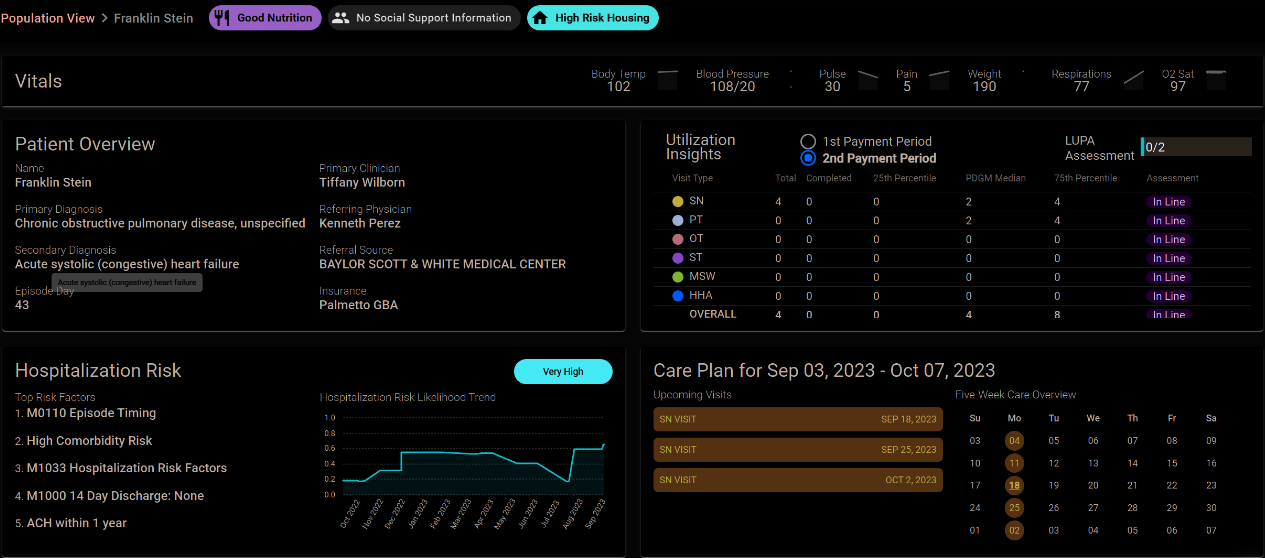Click the O2 Sat trend sparkline
Image resolution: width=1265 pixels, height=558 pixels.
(x=1216, y=79)
